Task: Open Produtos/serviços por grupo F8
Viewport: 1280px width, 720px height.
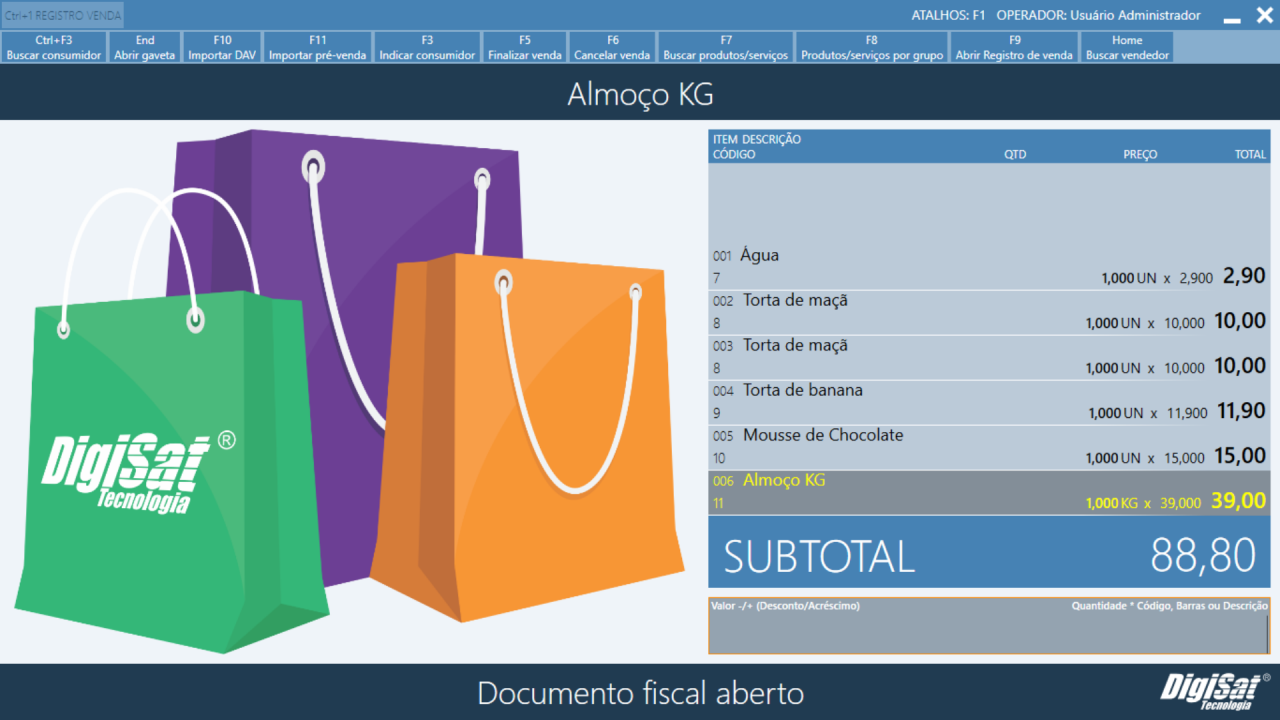Action: [872, 48]
